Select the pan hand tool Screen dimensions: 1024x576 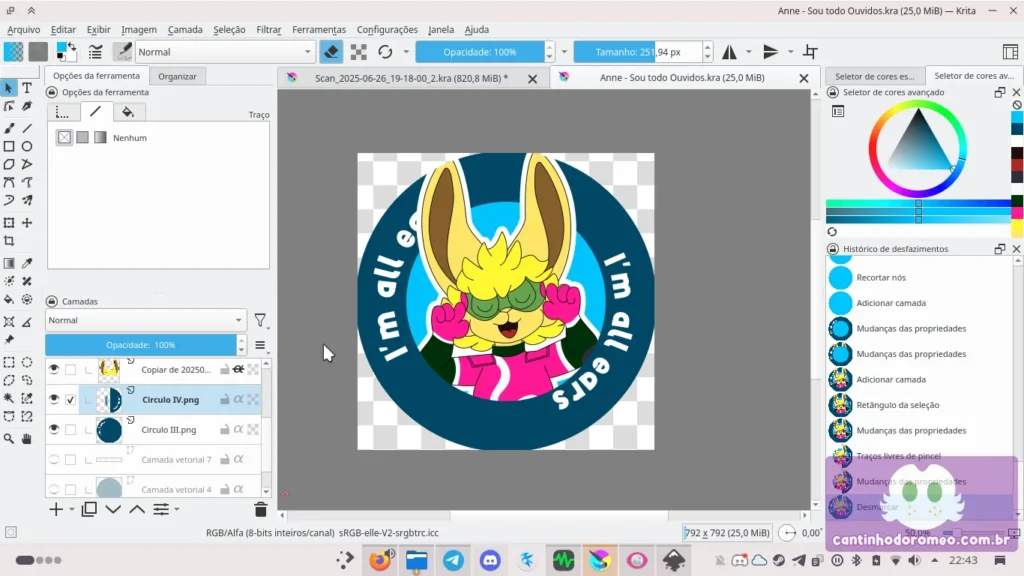pos(27,439)
